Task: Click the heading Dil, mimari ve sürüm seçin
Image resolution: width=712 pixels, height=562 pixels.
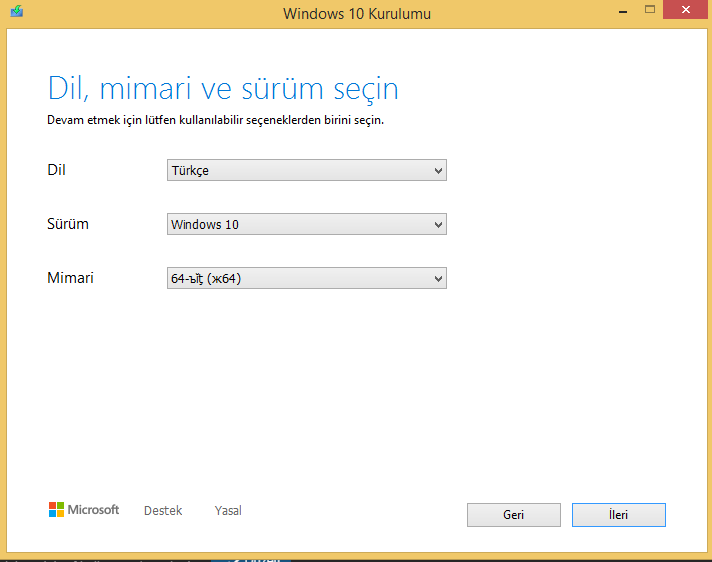Action: (x=223, y=89)
